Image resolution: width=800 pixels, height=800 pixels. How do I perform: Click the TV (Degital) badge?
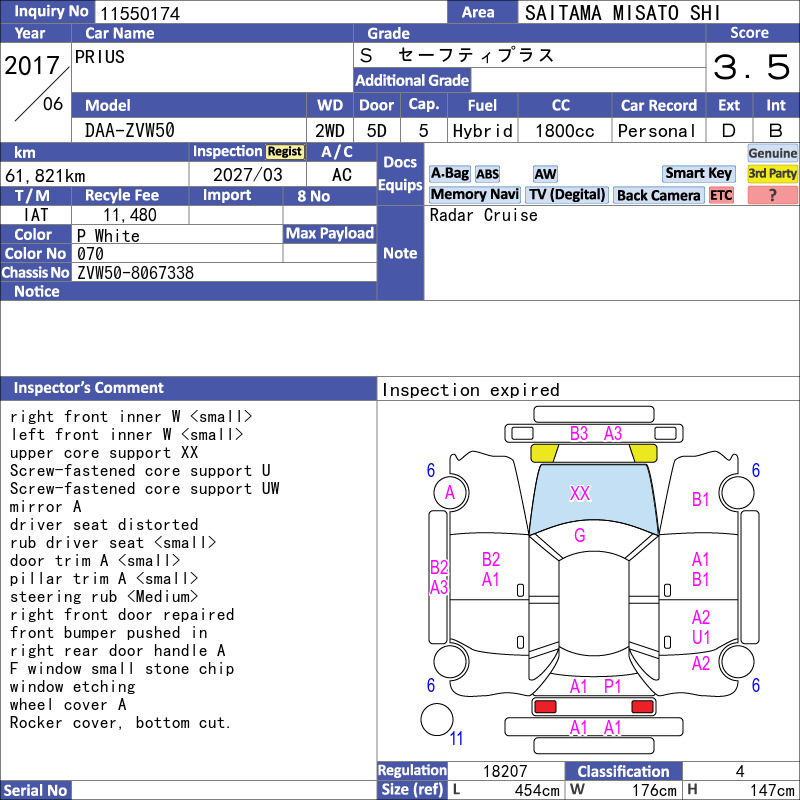click(x=567, y=195)
